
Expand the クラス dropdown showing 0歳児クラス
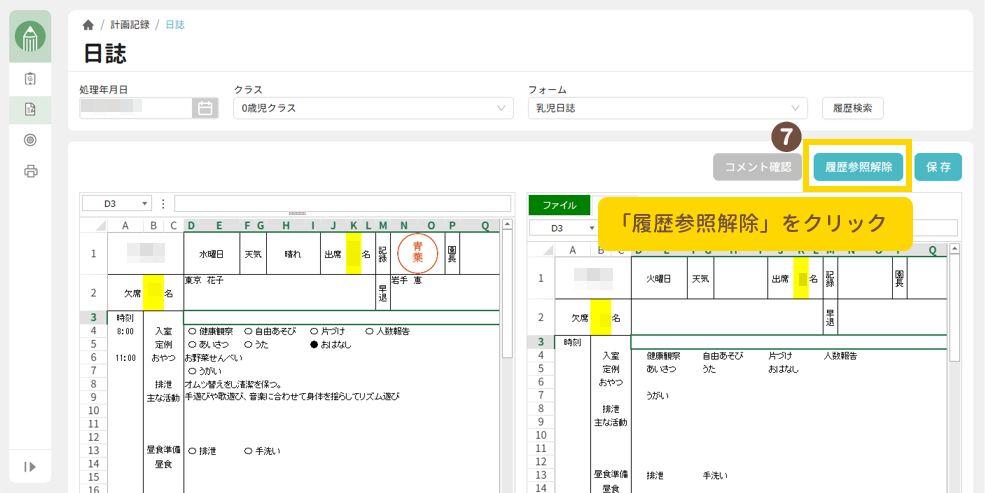coord(372,108)
